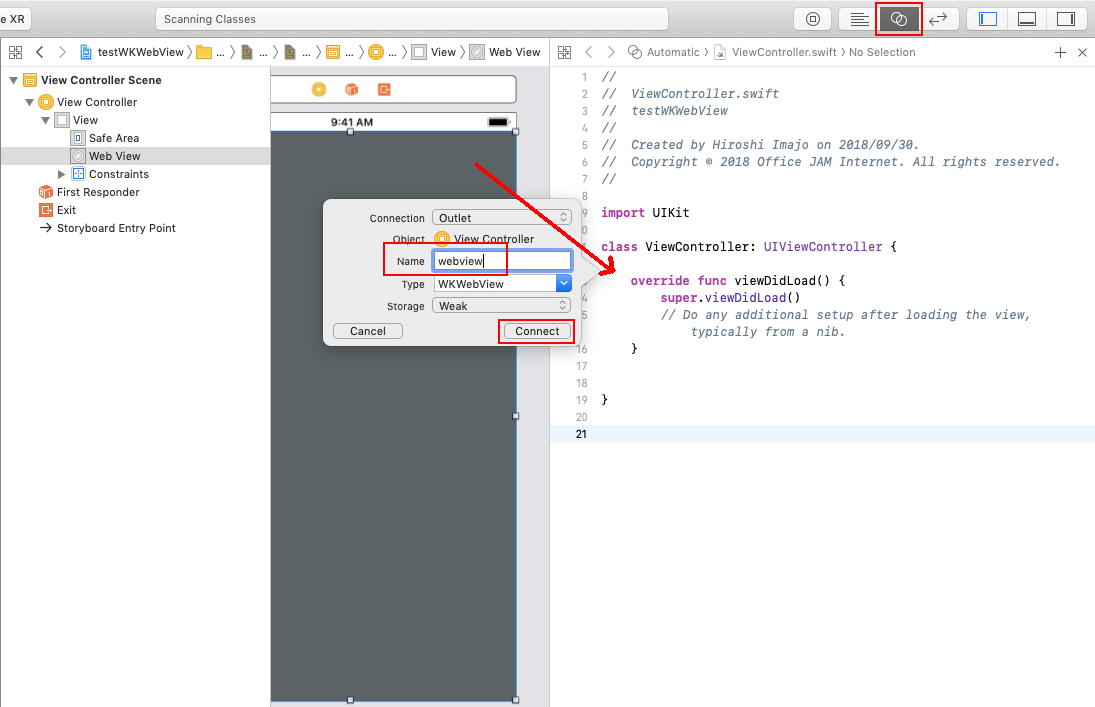Open the Version editor view
Screen dimensions: 1095x707
pos(938,19)
